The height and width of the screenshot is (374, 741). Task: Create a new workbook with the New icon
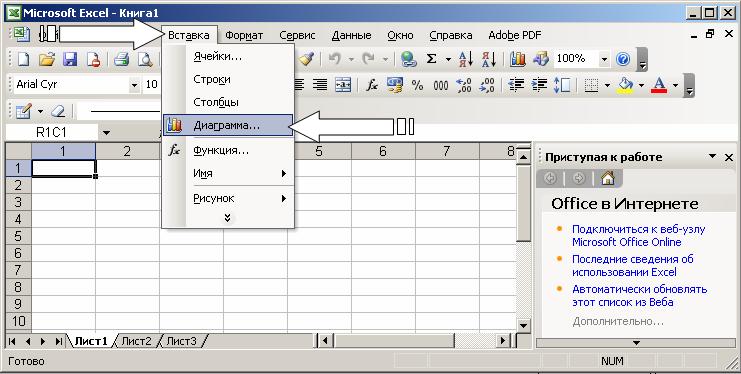click(x=23, y=59)
